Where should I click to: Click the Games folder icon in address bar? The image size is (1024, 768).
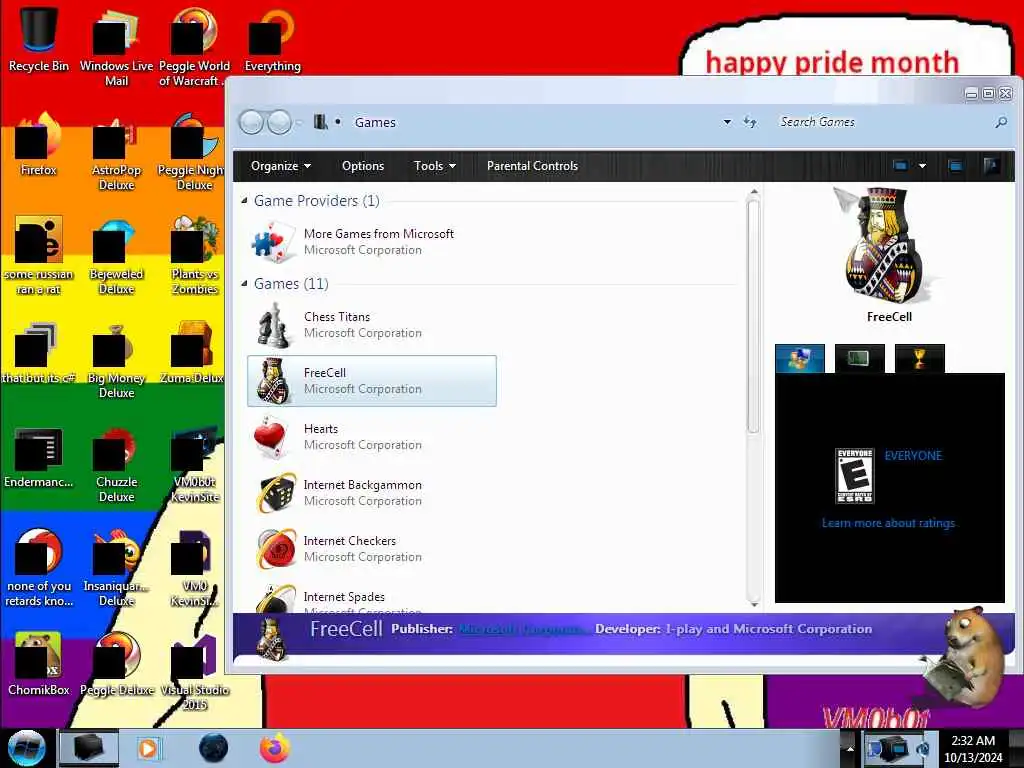(x=321, y=122)
